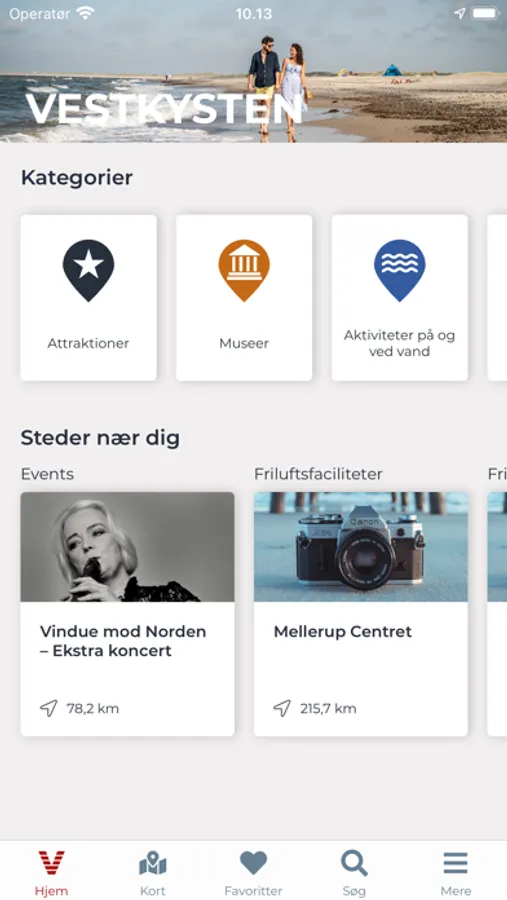Image resolution: width=507 pixels, height=900 pixels.
Task: Select the Hjem tab label
Action: 52,891
